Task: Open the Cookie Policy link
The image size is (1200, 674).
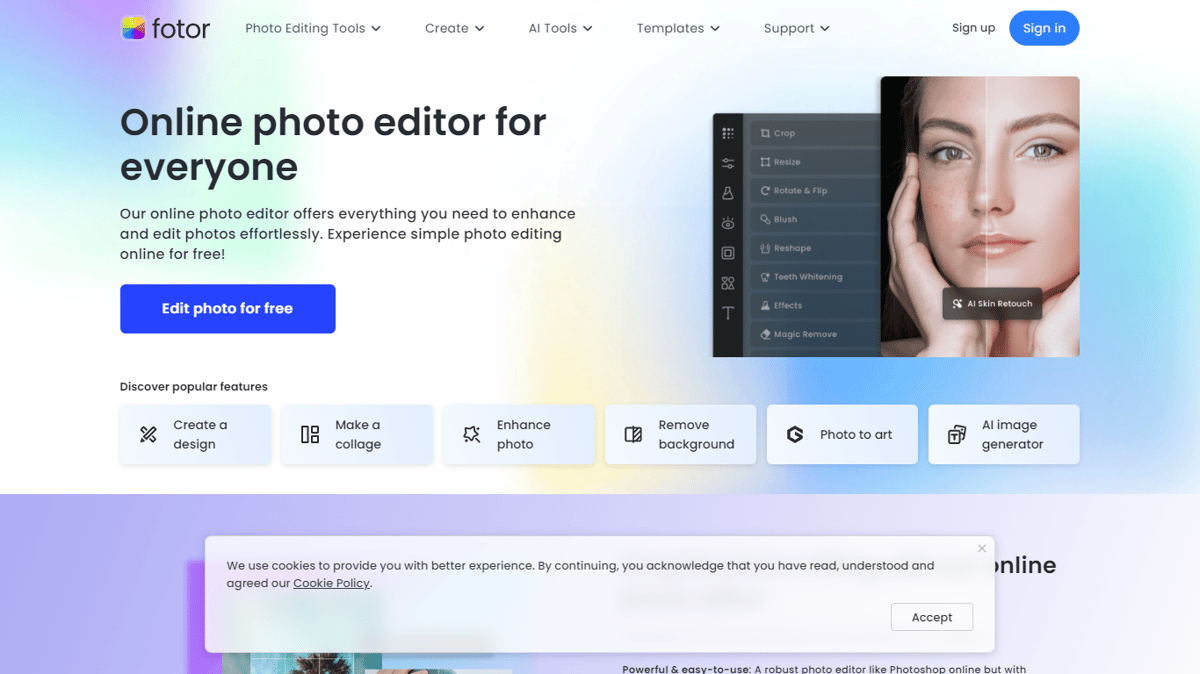Action: point(331,583)
